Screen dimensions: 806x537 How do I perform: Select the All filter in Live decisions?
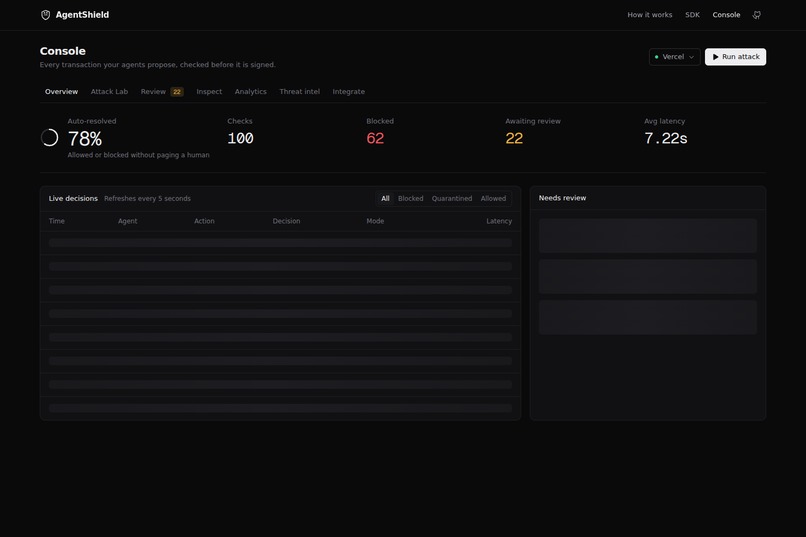click(385, 198)
